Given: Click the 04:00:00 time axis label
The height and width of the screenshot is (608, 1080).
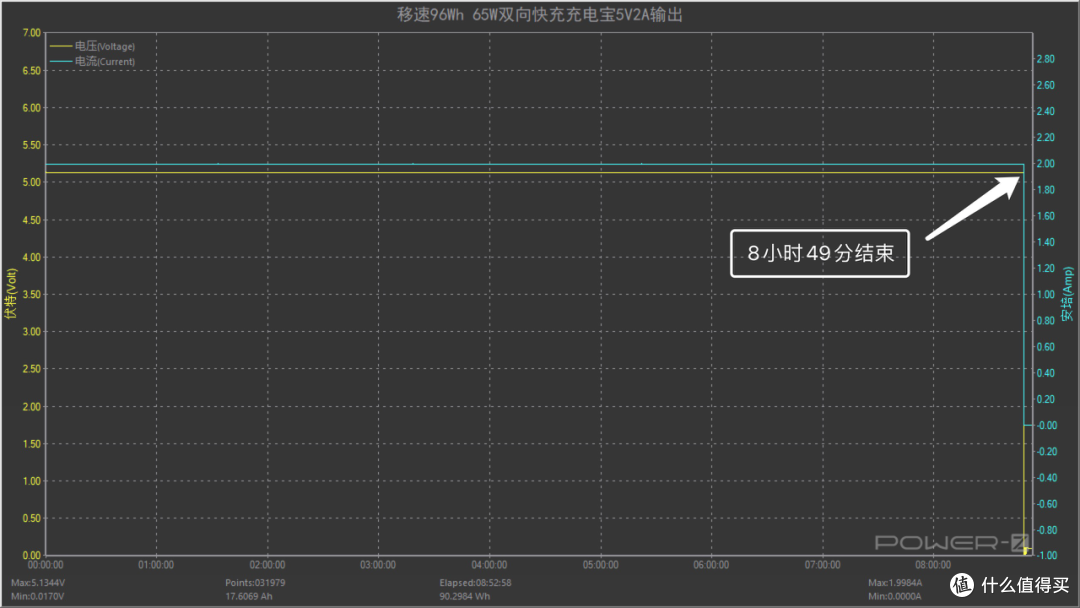Looking at the screenshot, I should pos(490,565).
